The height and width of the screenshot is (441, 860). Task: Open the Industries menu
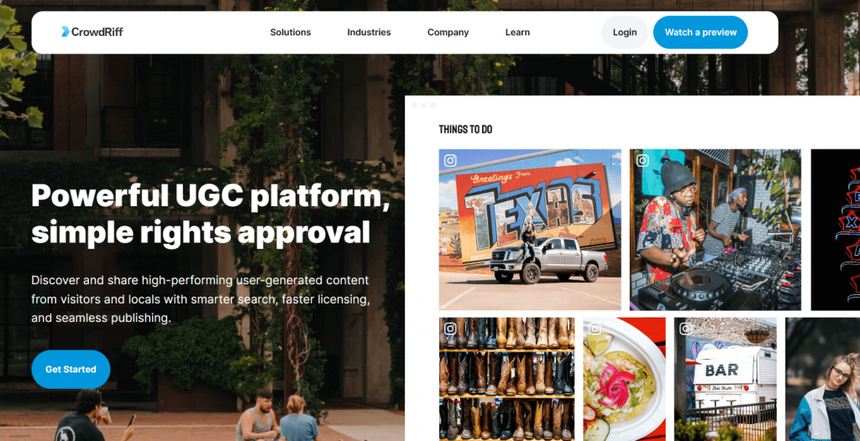369,32
